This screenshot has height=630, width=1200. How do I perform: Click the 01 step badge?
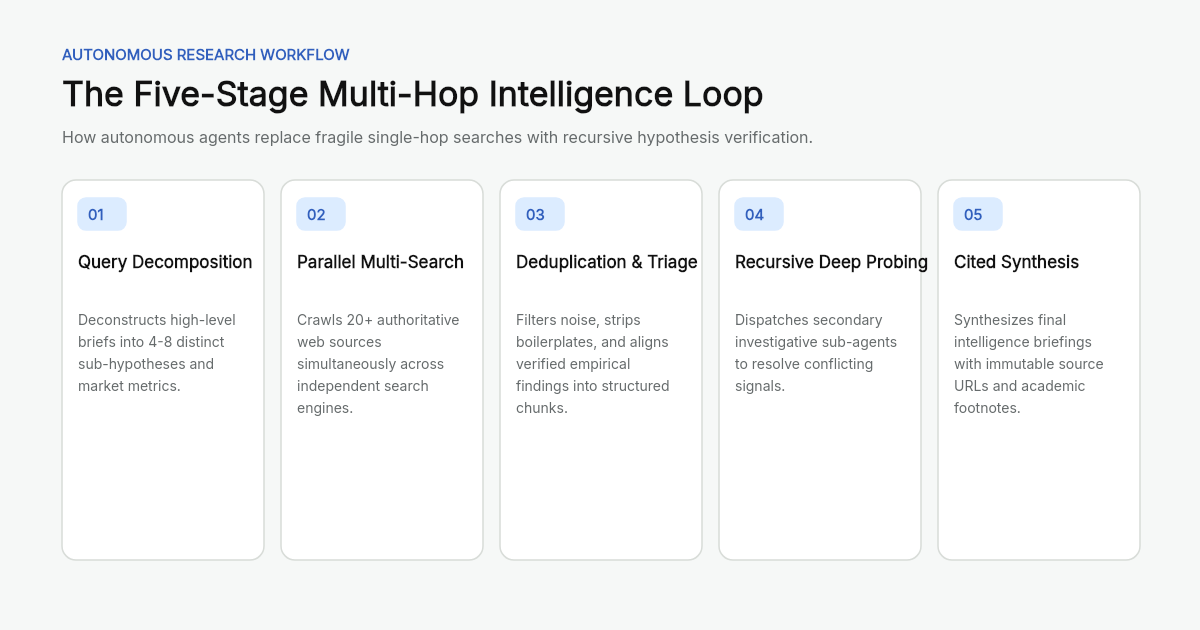tap(102, 214)
